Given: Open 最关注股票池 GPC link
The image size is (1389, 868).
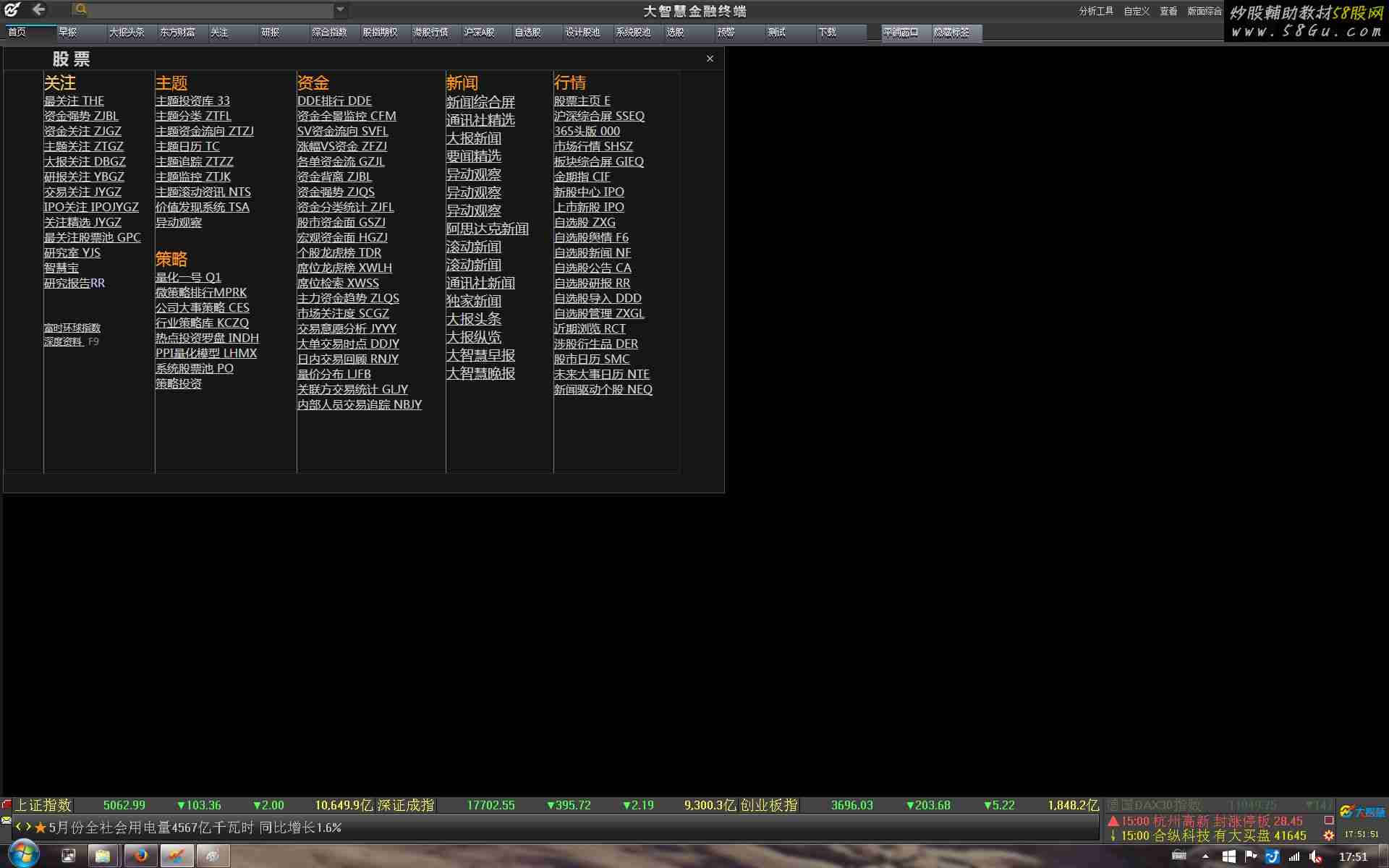Looking at the screenshot, I should point(92,237).
